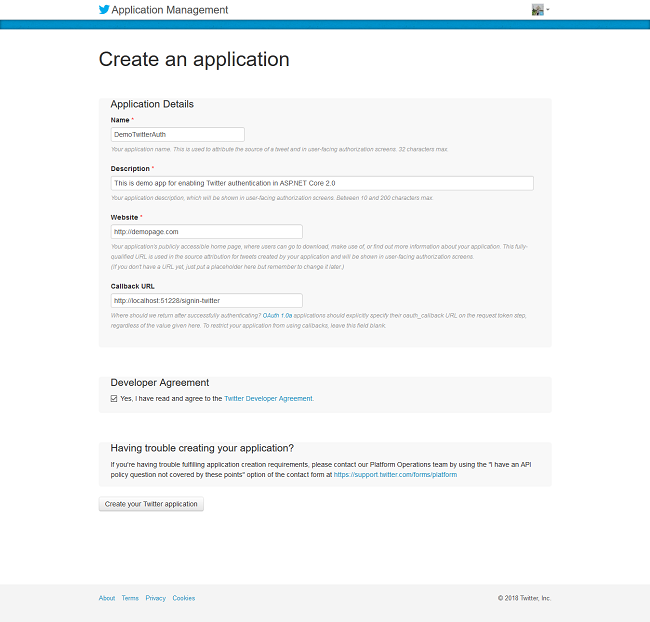The width and height of the screenshot is (650, 622).
Task: Open the user avatar account menu
Action: pyautogui.click(x=540, y=10)
